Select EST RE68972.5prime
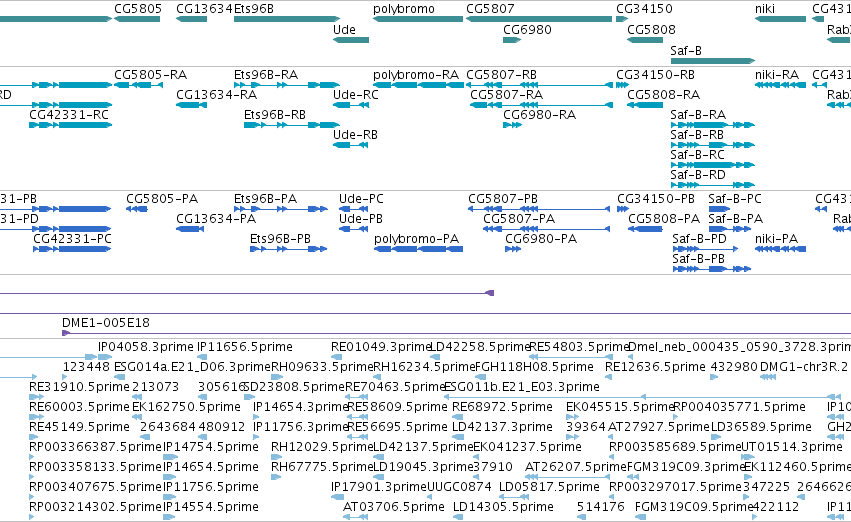The width and height of the screenshot is (851, 522). point(502,407)
